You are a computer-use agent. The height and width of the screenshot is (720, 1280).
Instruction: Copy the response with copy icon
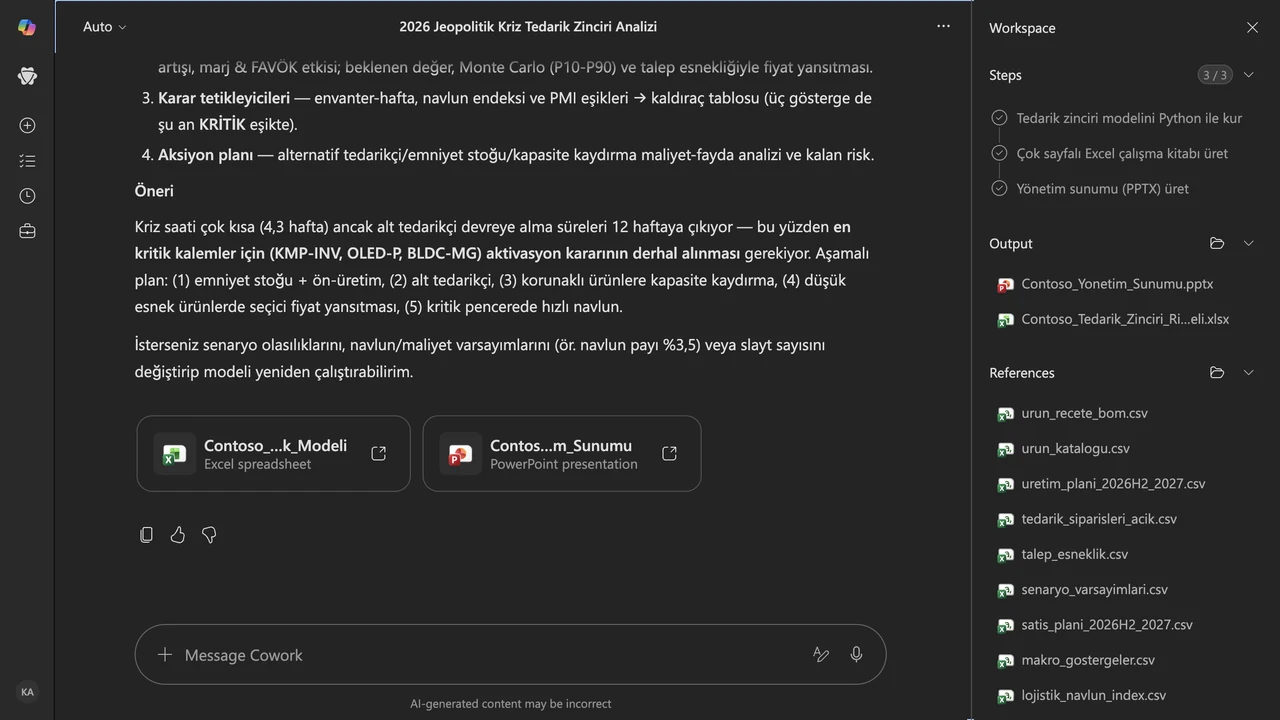(x=146, y=535)
